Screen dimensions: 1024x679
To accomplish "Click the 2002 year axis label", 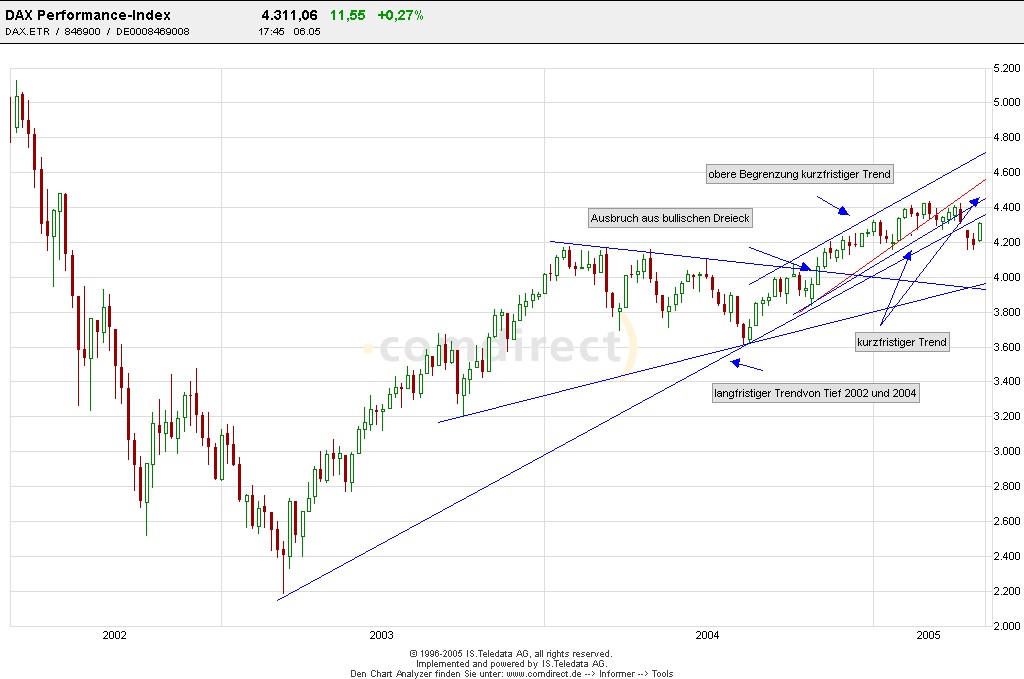I will pyautogui.click(x=114, y=635).
